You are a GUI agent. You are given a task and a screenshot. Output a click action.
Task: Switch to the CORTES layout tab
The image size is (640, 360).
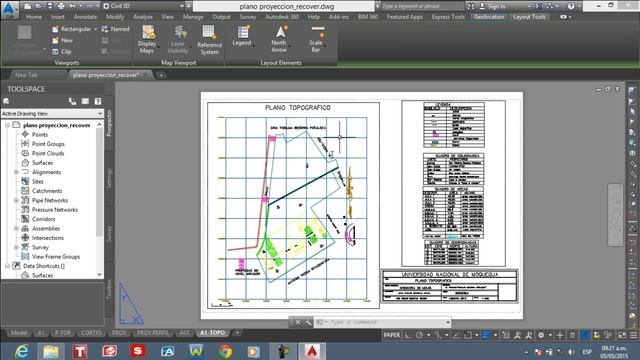pyautogui.click(x=91, y=333)
